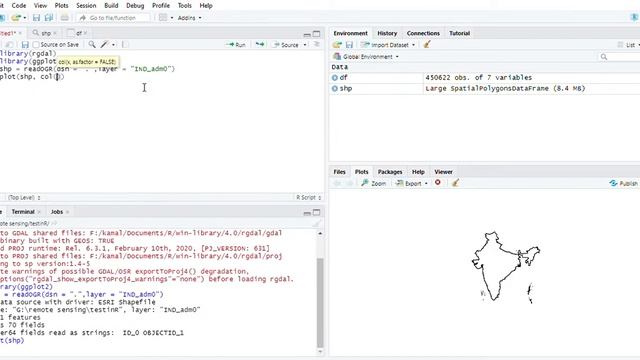Focus the Go to file/function field

(x=113, y=18)
